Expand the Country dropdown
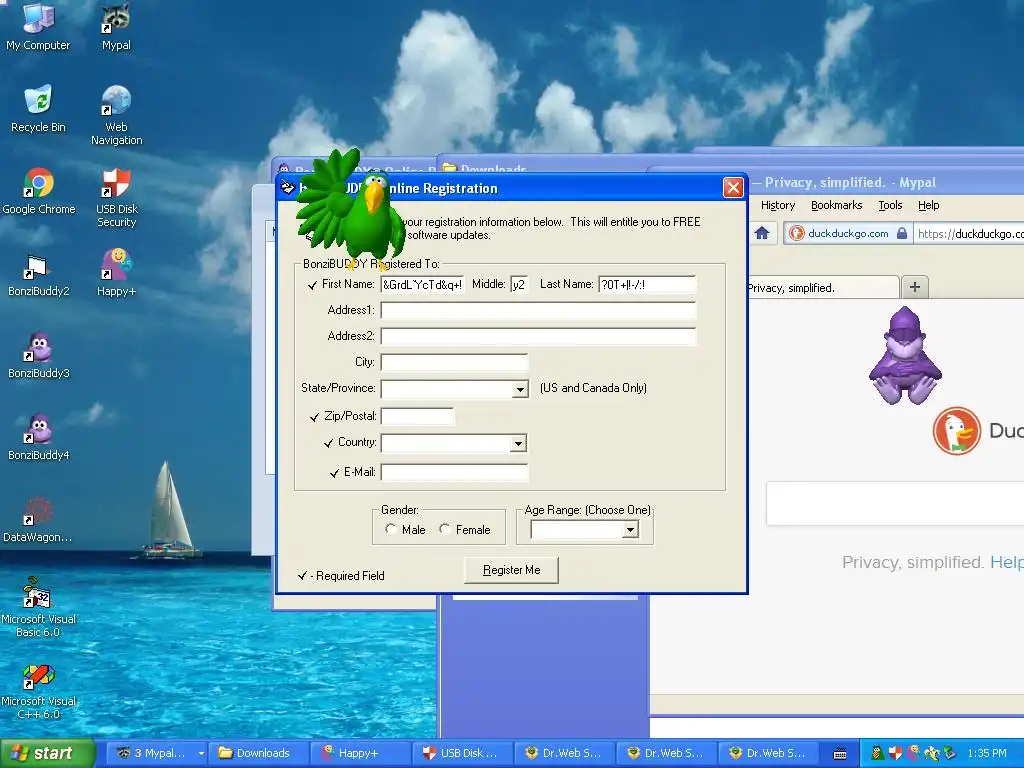 518,443
